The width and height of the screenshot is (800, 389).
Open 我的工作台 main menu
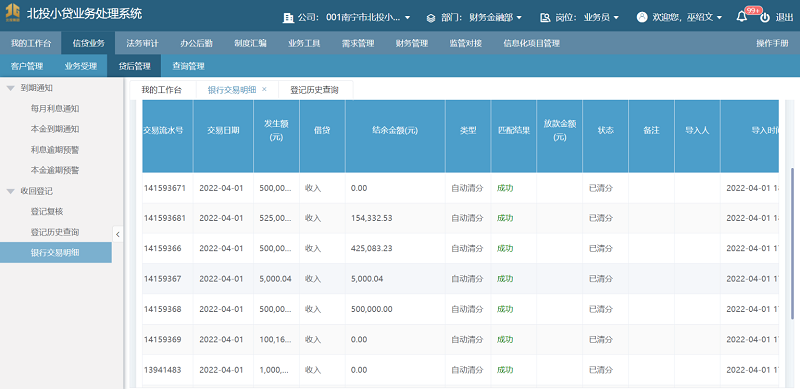[31, 43]
